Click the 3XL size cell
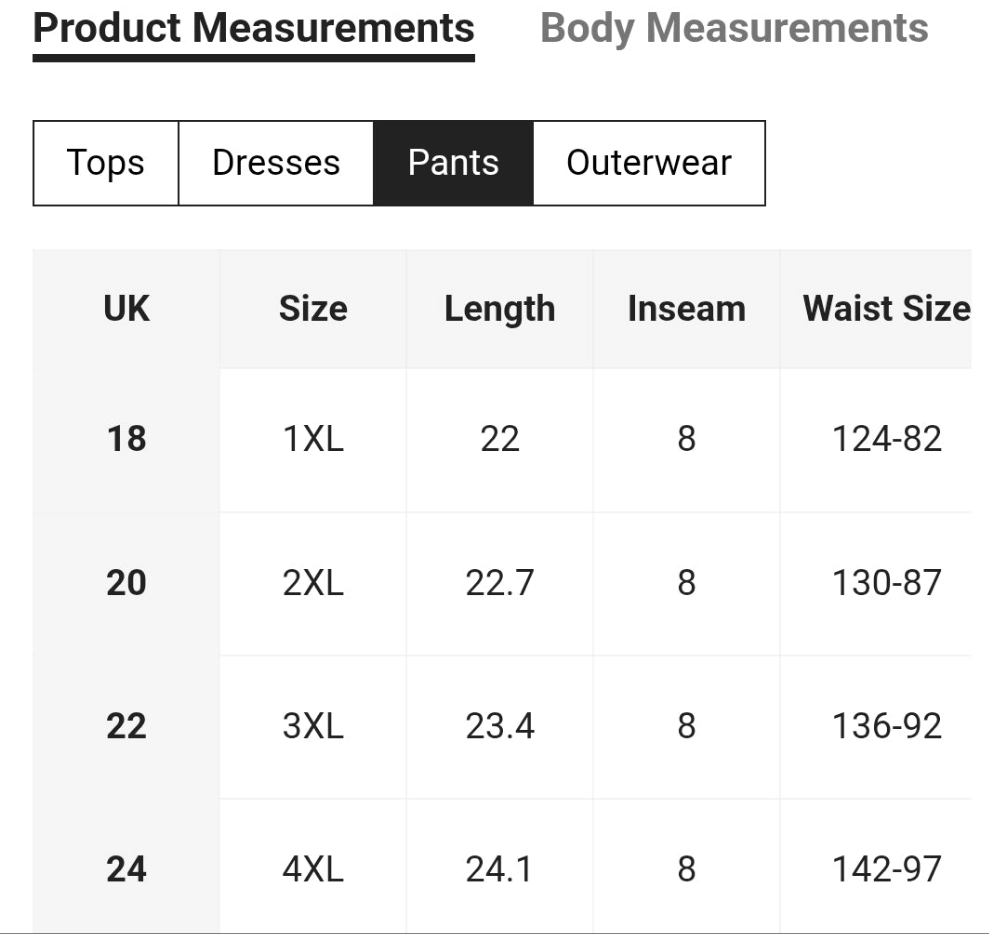 [313, 726]
